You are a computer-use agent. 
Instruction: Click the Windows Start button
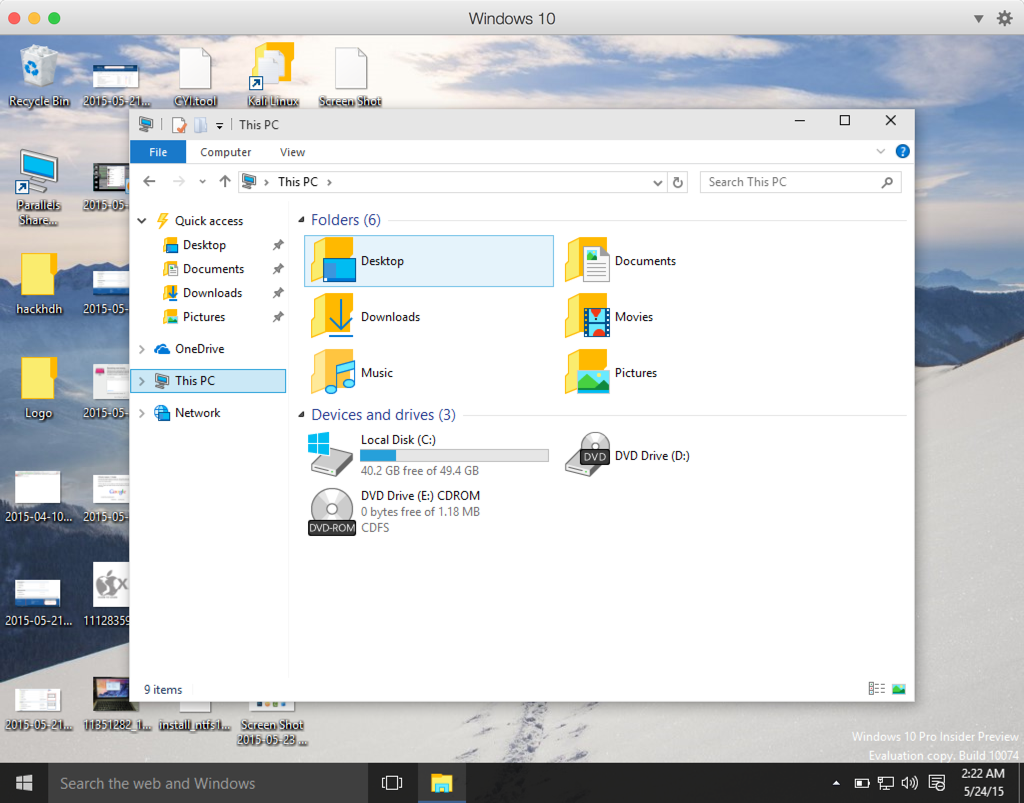[23, 783]
